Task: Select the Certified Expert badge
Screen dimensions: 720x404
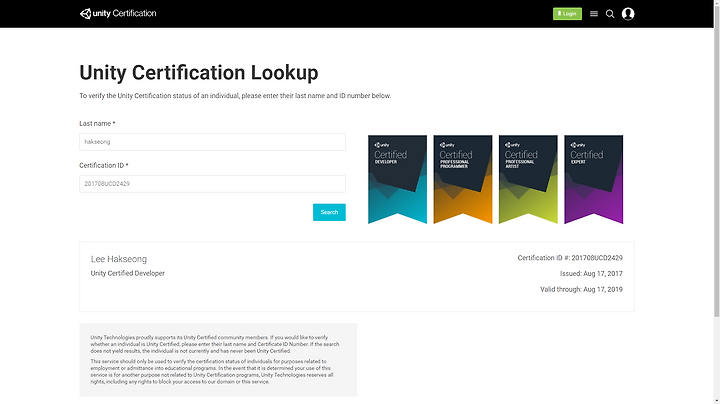Action: tap(593, 180)
